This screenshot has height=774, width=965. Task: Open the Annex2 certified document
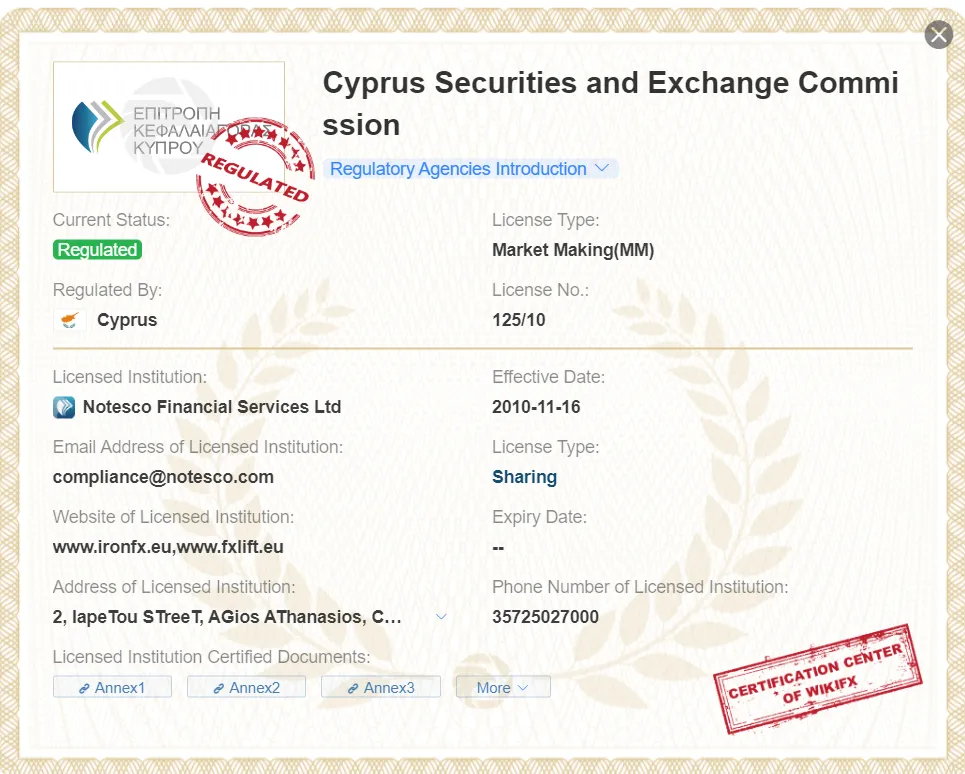click(x=246, y=687)
